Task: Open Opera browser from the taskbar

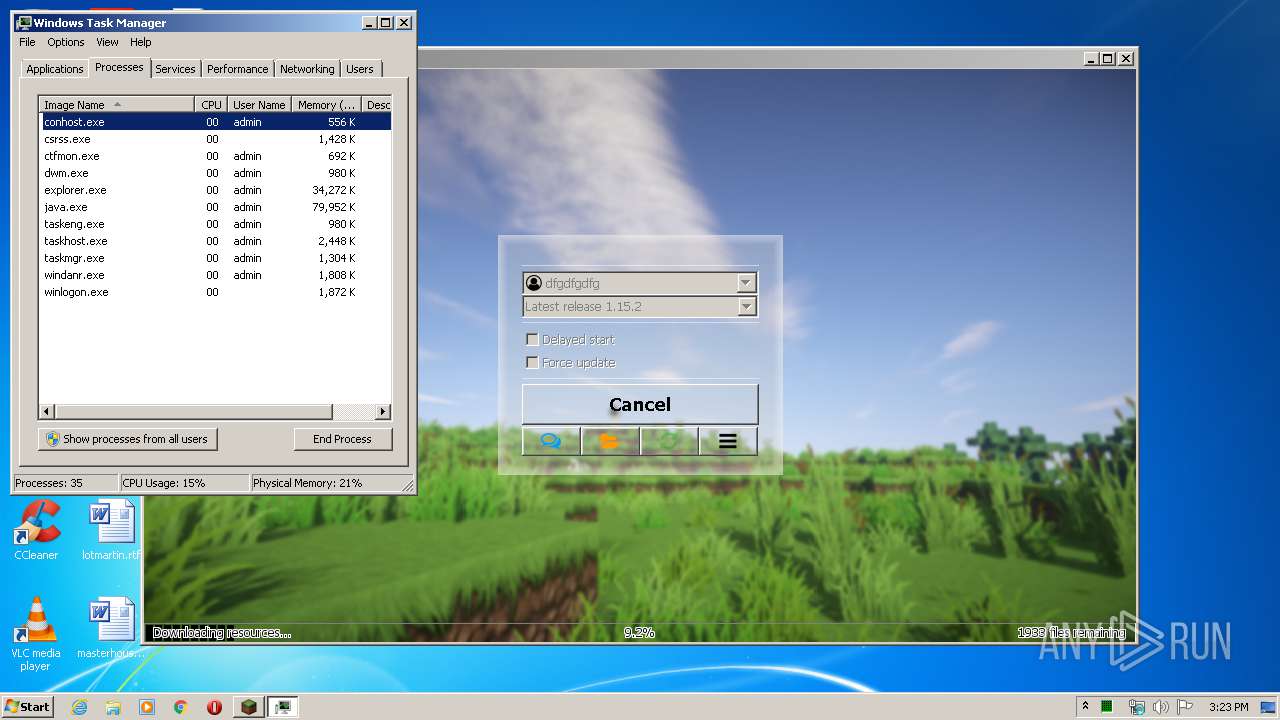Action: (x=214, y=707)
